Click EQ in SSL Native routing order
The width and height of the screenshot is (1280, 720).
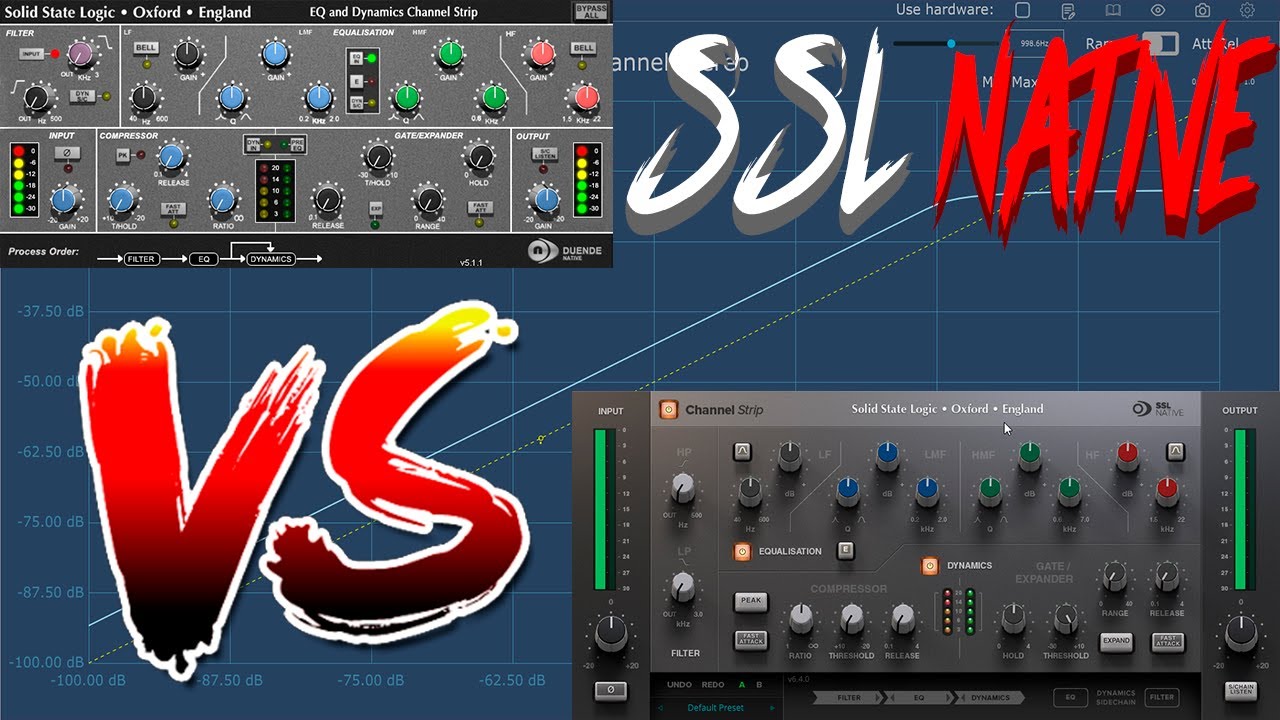(917, 697)
